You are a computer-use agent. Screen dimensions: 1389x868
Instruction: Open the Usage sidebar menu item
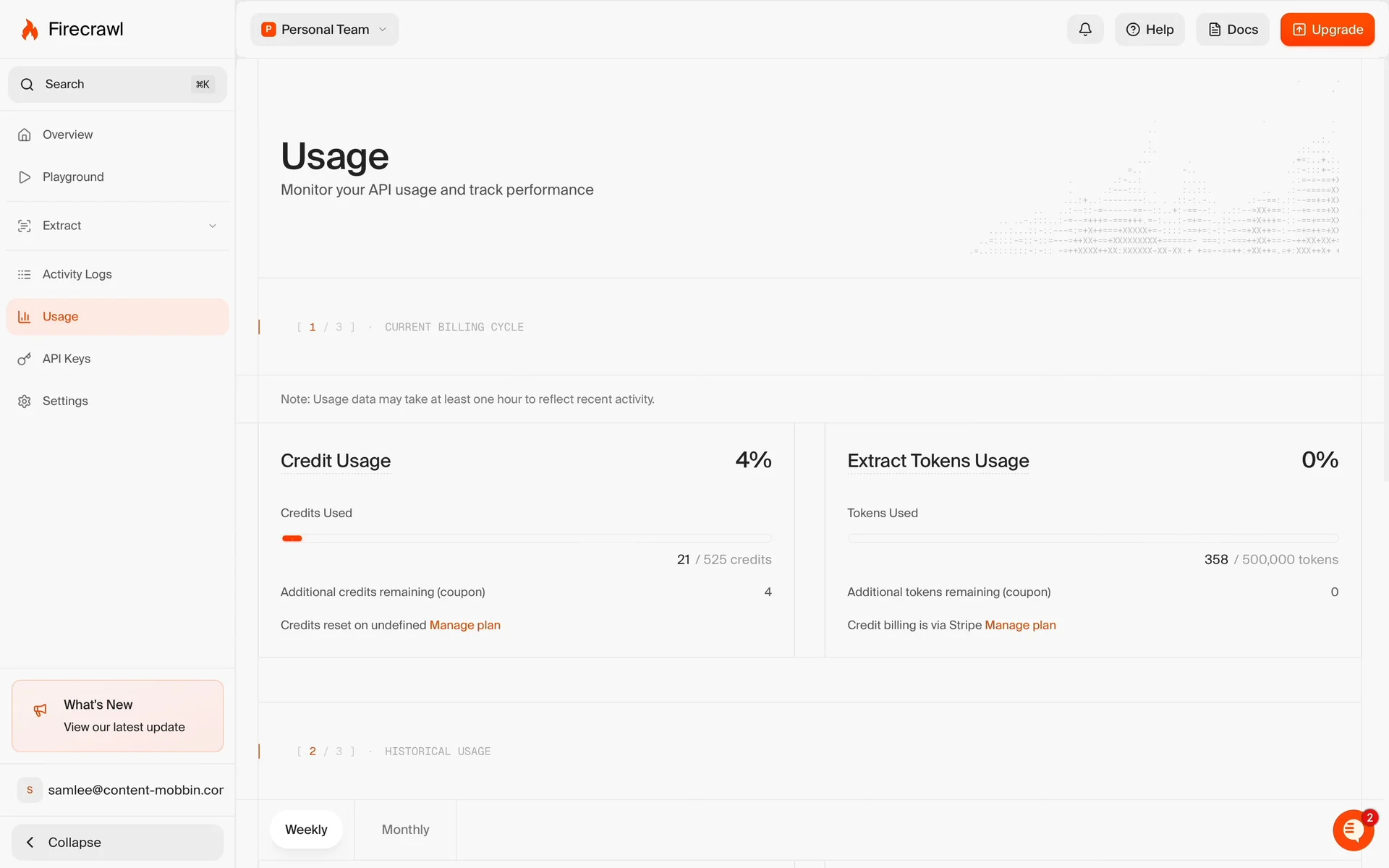117,317
